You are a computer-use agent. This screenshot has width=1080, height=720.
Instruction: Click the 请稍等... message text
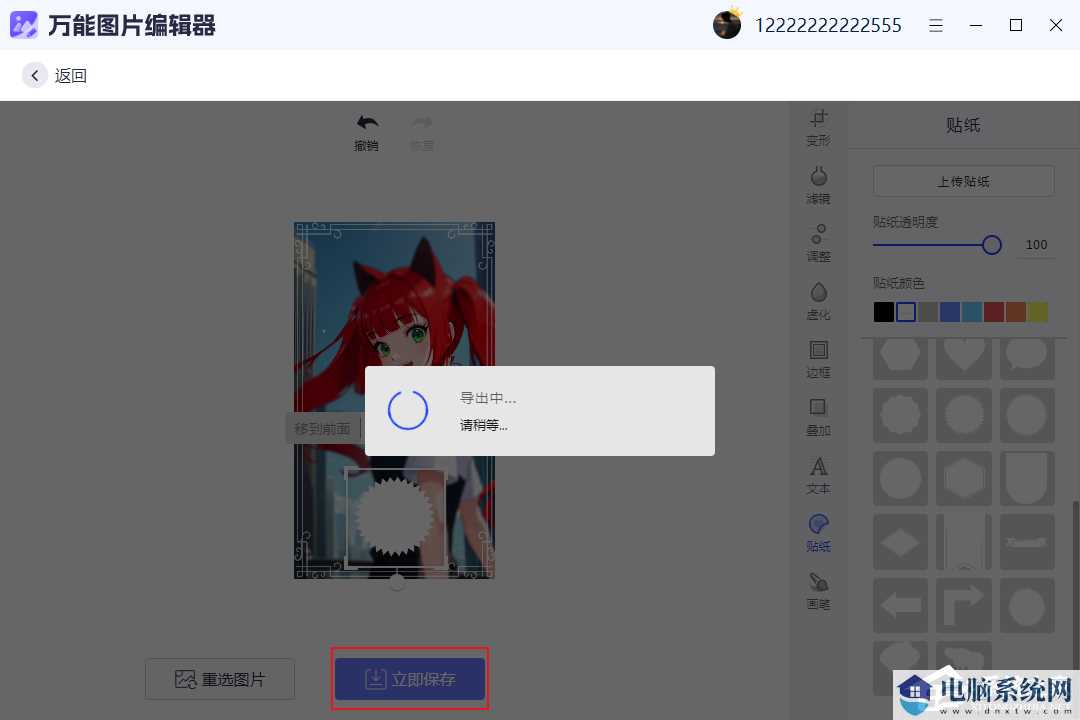tap(484, 425)
